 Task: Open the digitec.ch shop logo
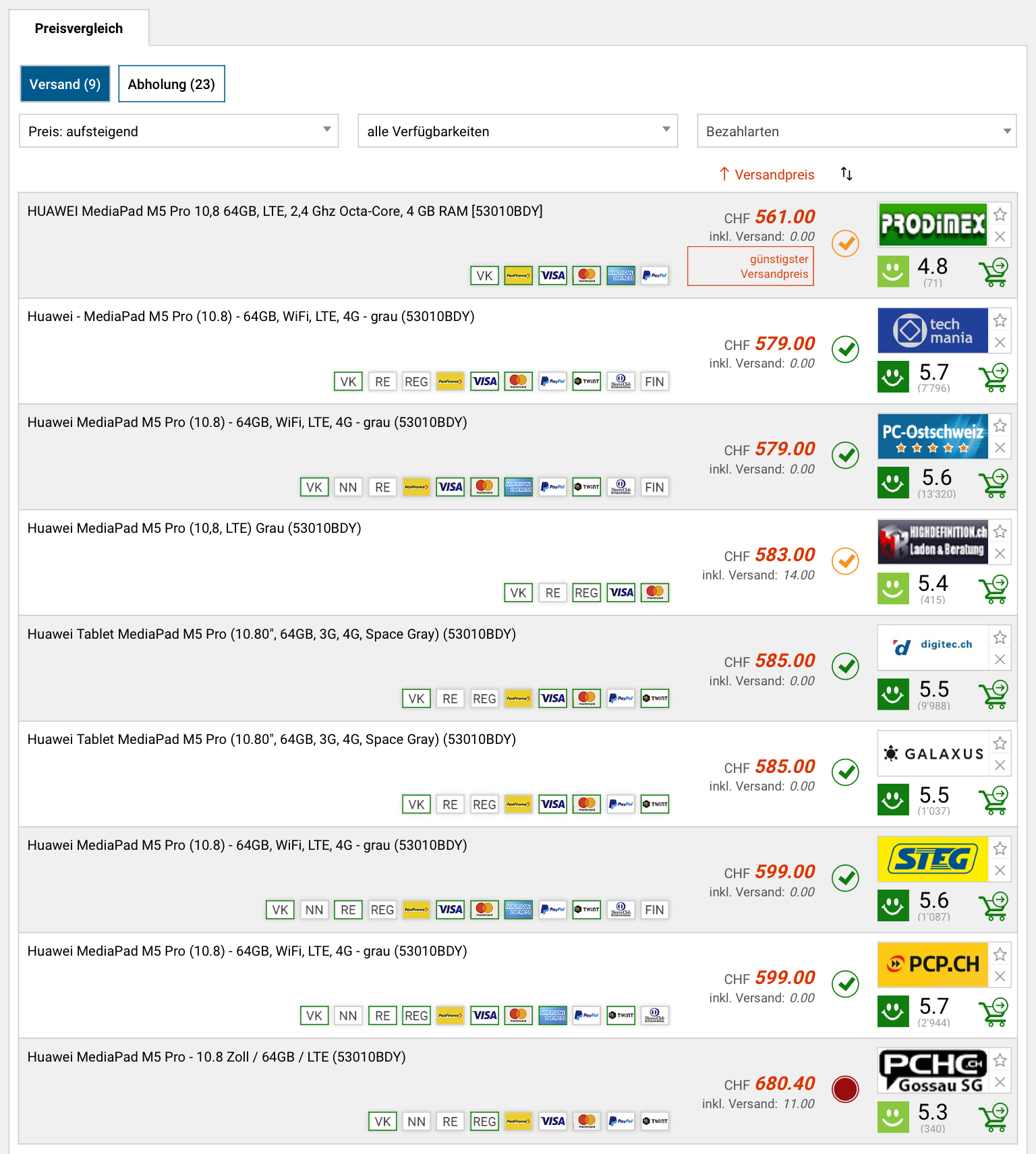point(933,647)
